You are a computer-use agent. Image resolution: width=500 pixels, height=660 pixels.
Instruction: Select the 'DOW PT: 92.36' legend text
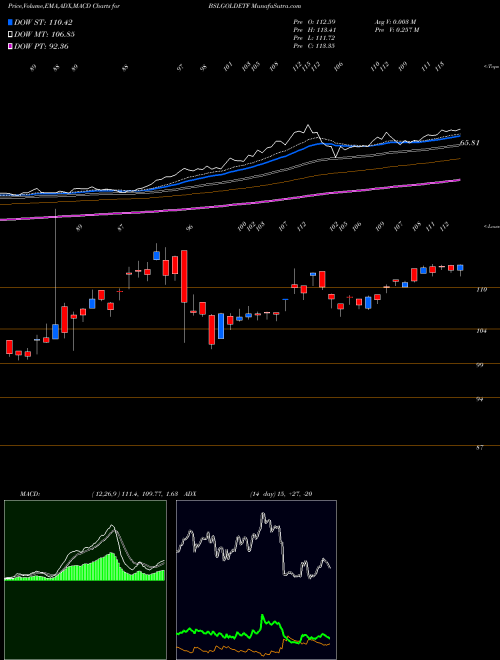[41, 46]
